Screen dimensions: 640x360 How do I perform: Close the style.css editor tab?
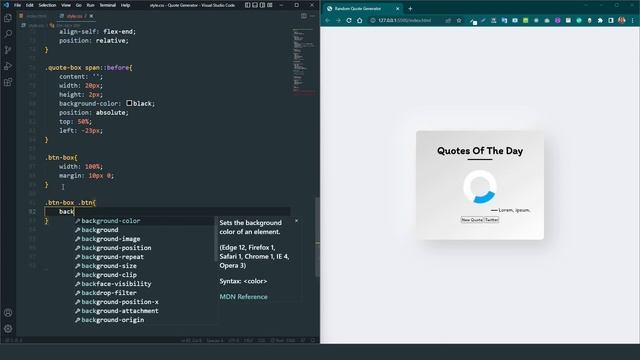tap(91, 16)
